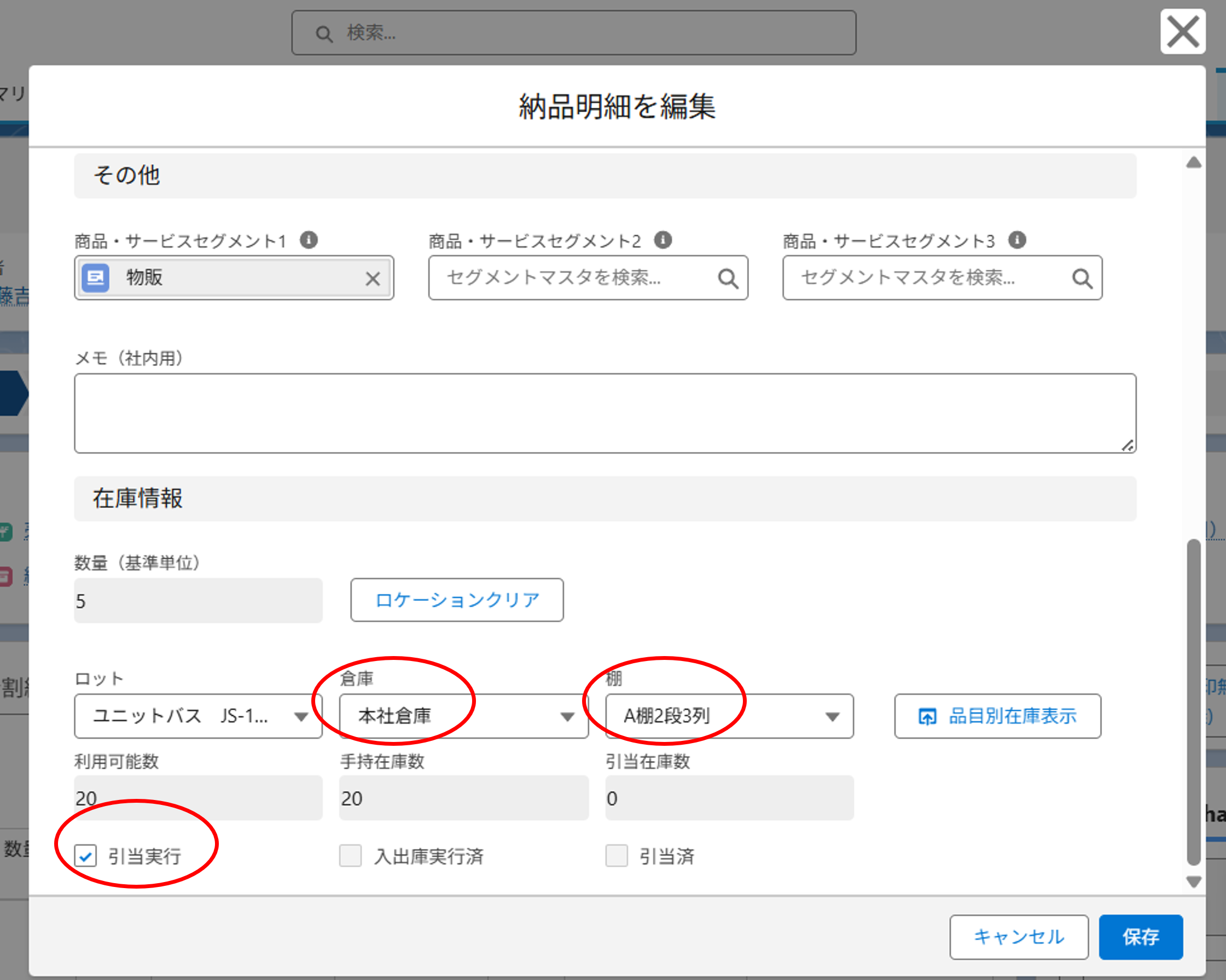Click the 在庫情報 section header
This screenshot has width=1226, height=980.
(x=606, y=499)
